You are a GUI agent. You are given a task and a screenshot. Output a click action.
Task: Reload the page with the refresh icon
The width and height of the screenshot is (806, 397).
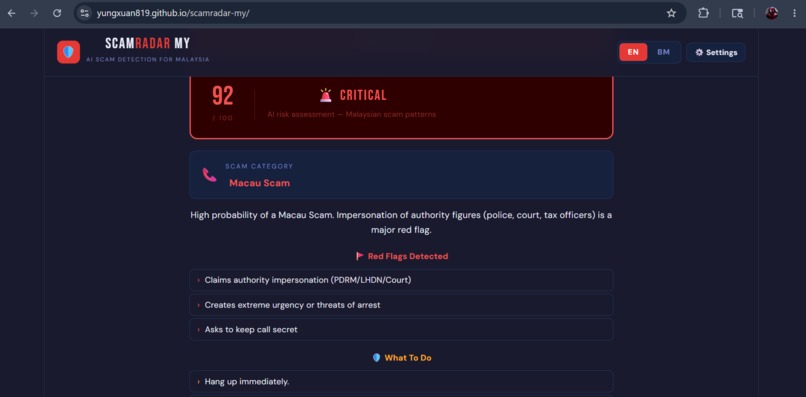click(x=57, y=13)
